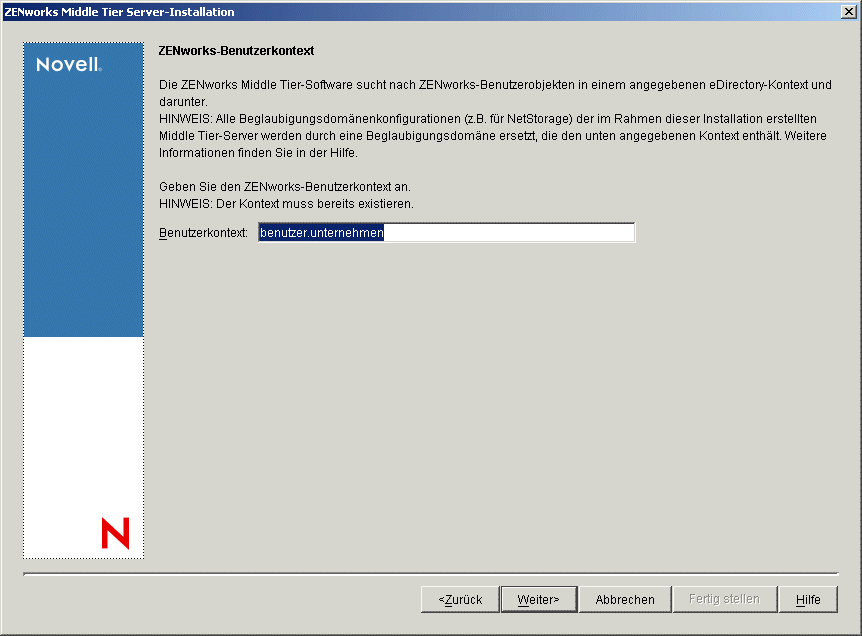Click the disabled Fertig stellen button

point(724,599)
